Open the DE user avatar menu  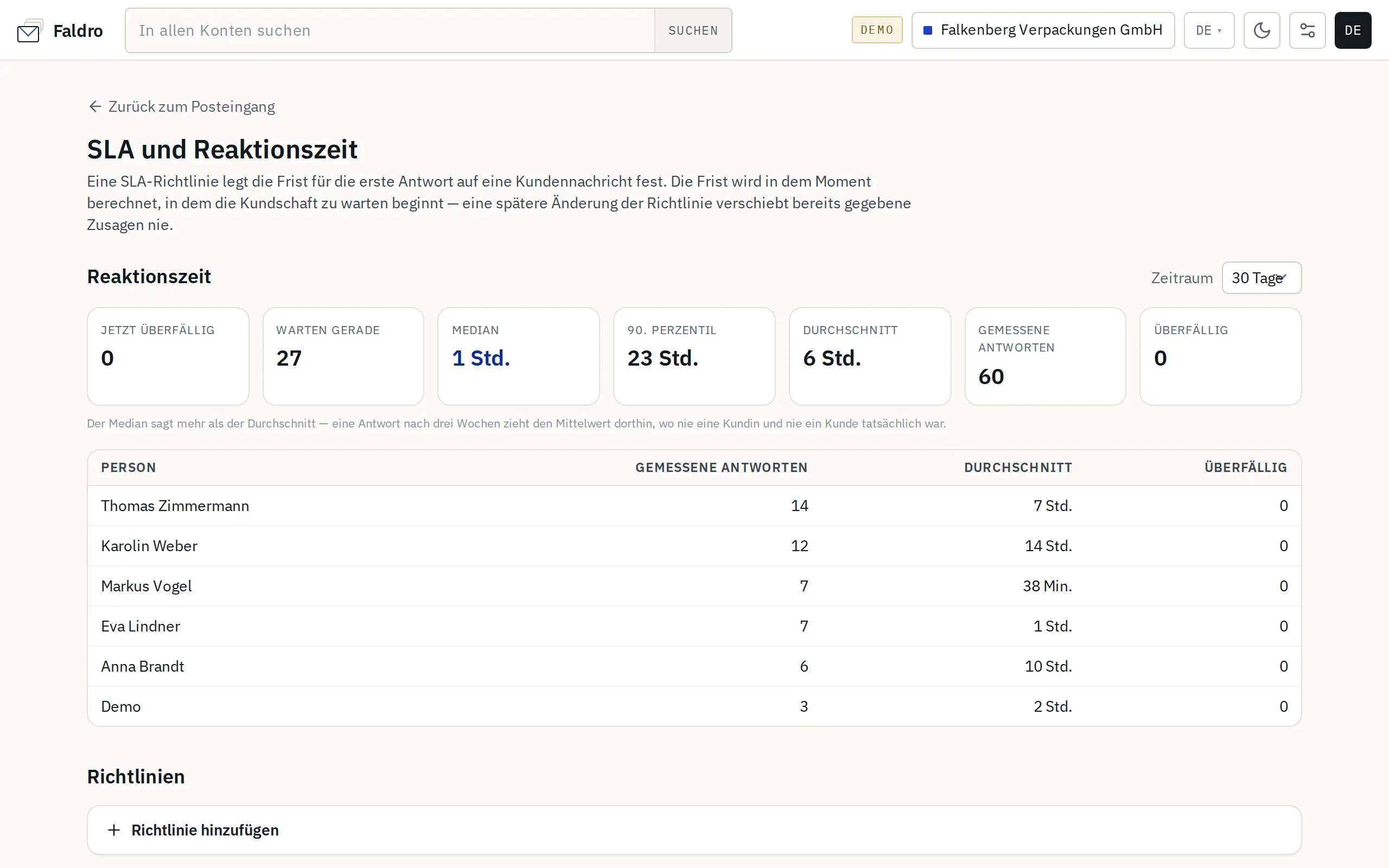click(x=1352, y=30)
